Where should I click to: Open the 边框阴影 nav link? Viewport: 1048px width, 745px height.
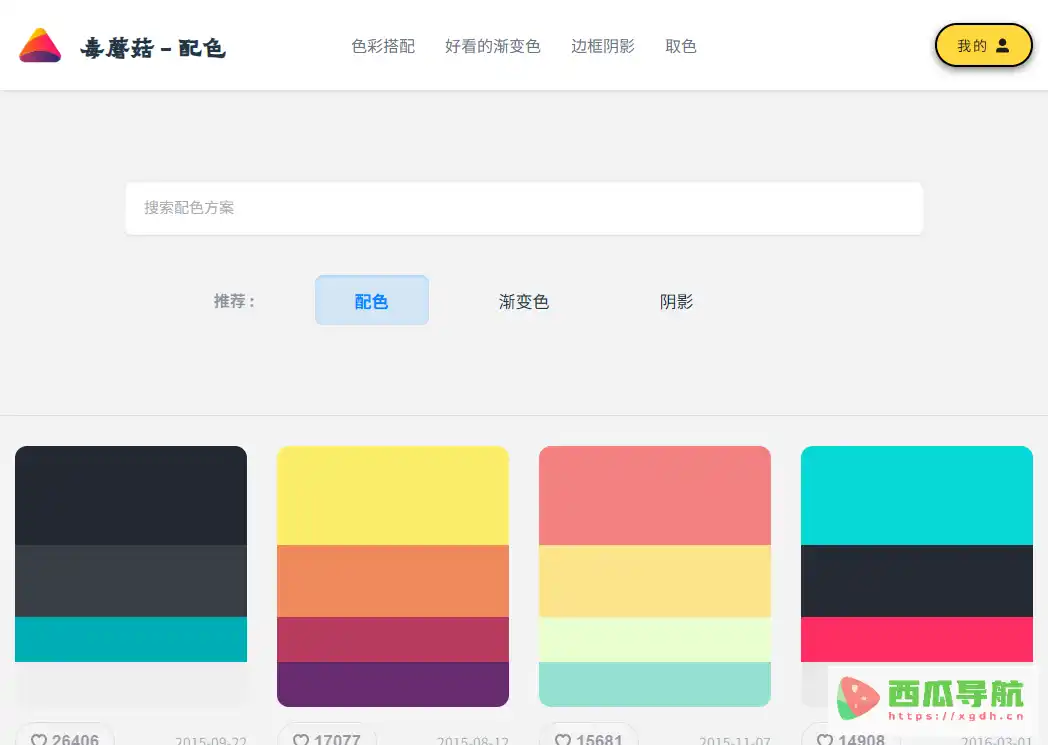tap(602, 46)
